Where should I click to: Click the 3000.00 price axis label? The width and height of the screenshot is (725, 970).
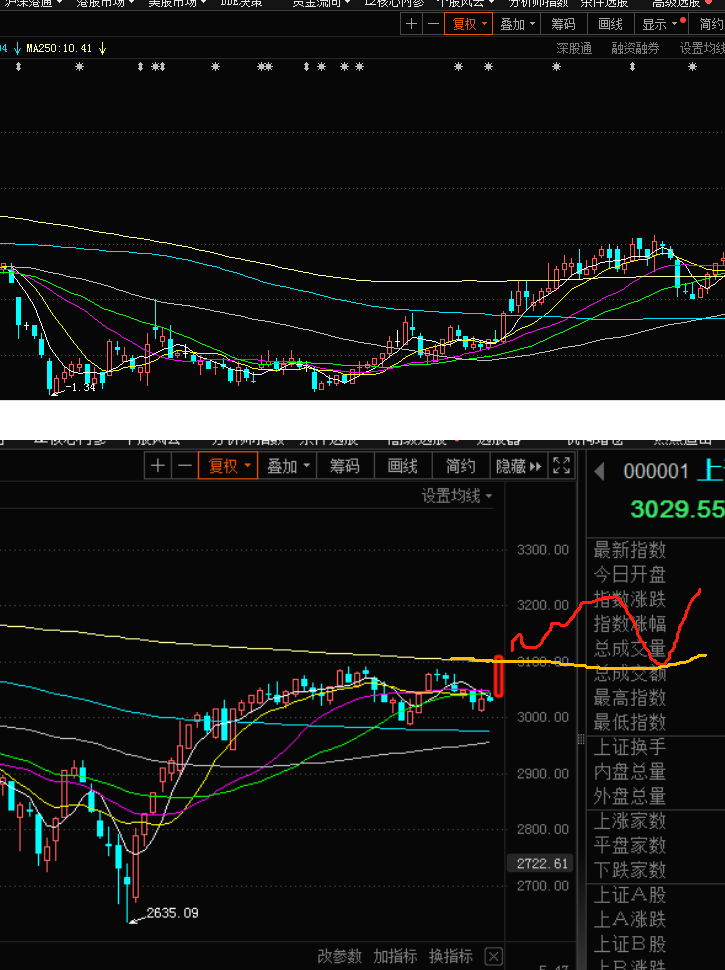tap(543, 717)
